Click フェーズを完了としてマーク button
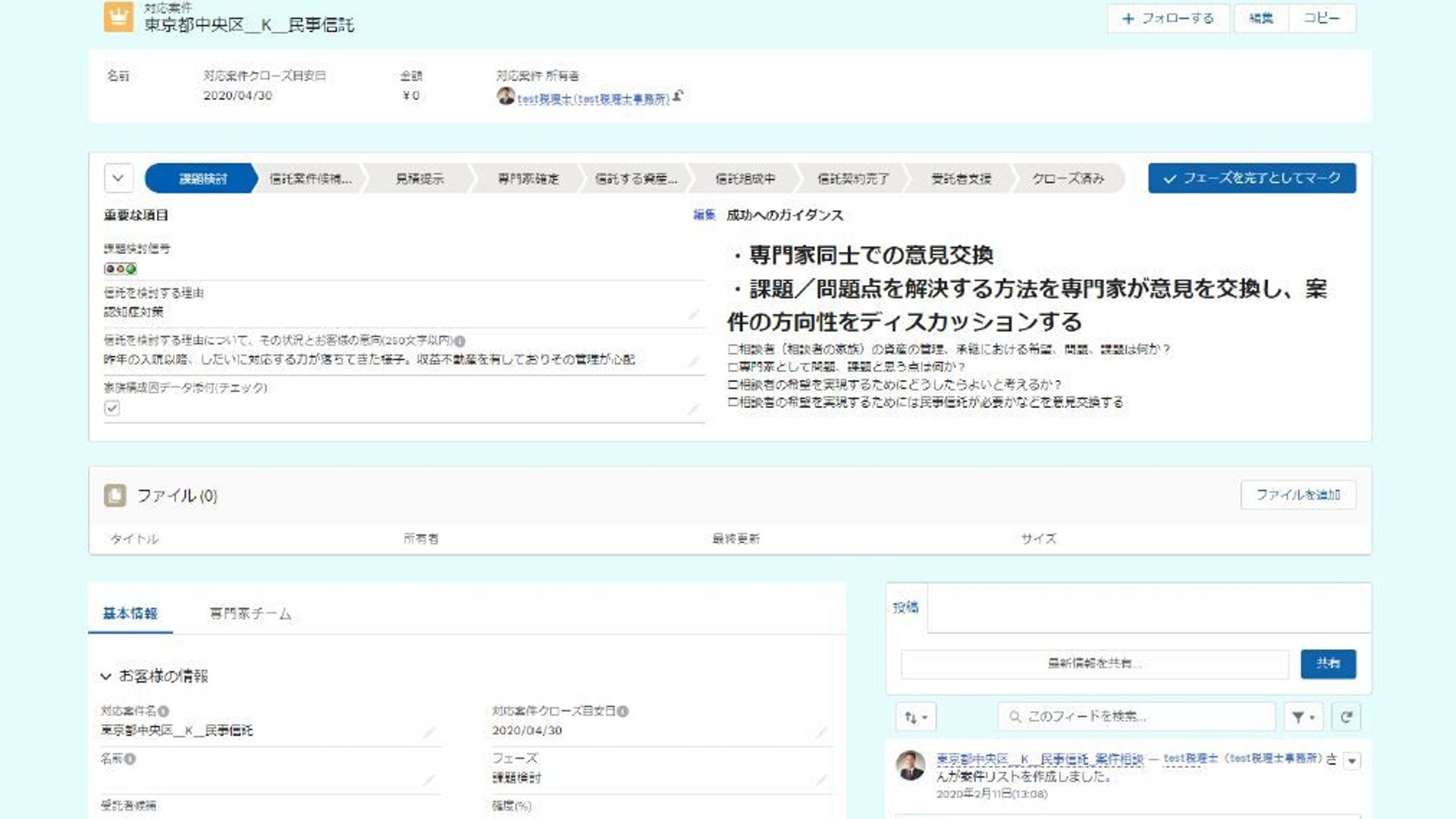The height and width of the screenshot is (819, 1456). click(x=1252, y=178)
